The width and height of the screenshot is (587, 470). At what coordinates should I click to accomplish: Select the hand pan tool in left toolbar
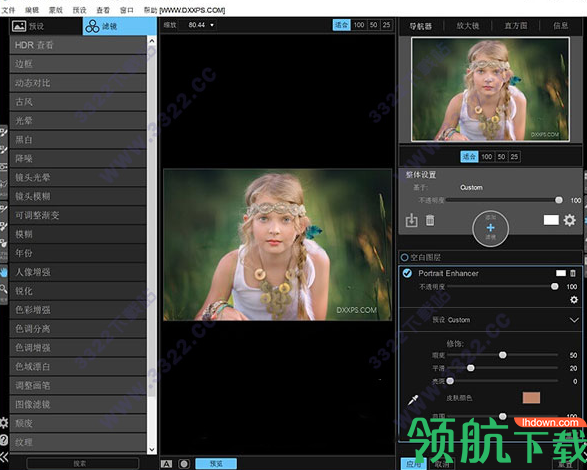(x=3, y=272)
